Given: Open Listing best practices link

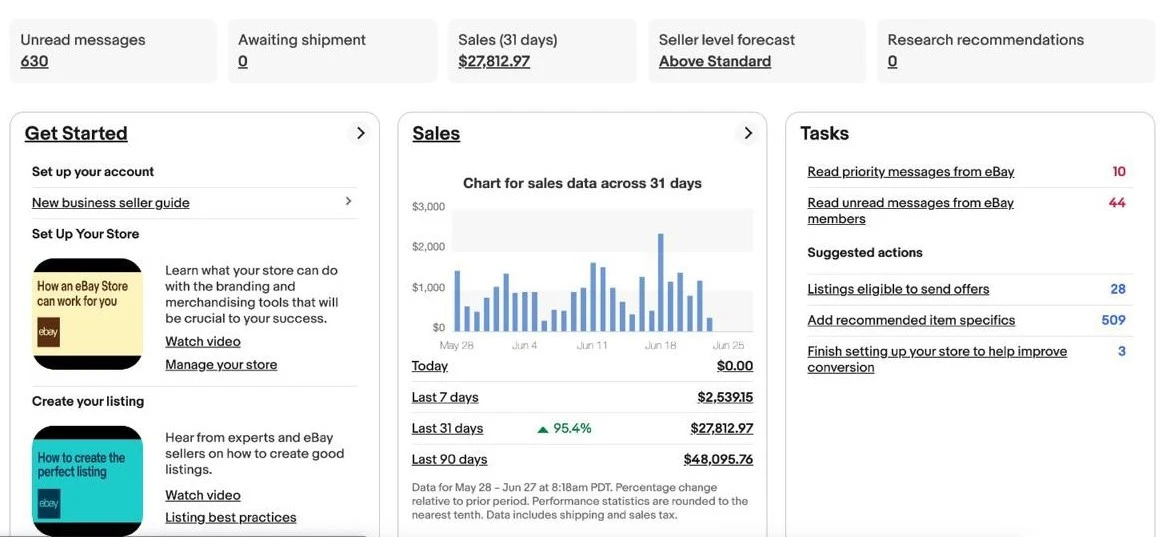Looking at the screenshot, I should pos(231,517).
